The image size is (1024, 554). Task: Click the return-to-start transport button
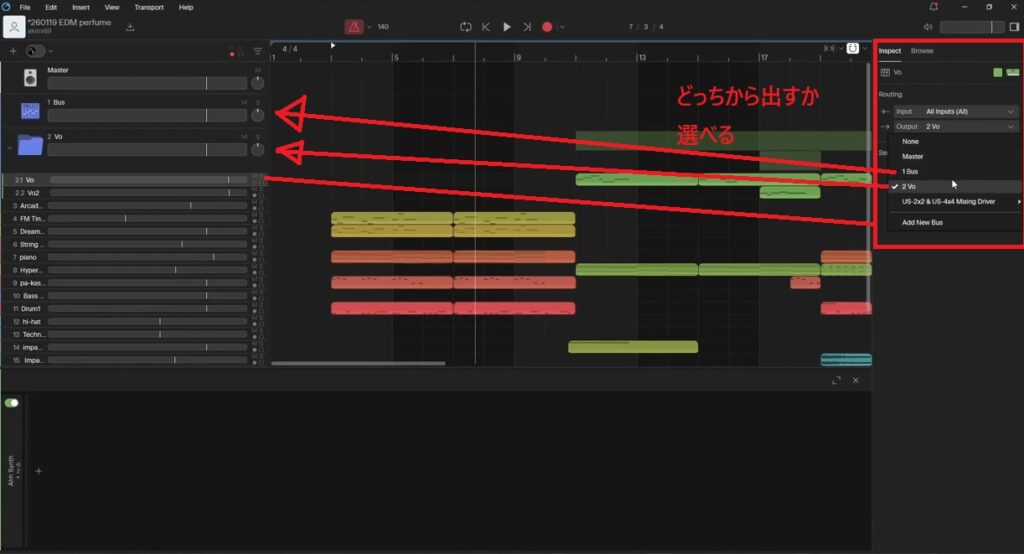486,27
